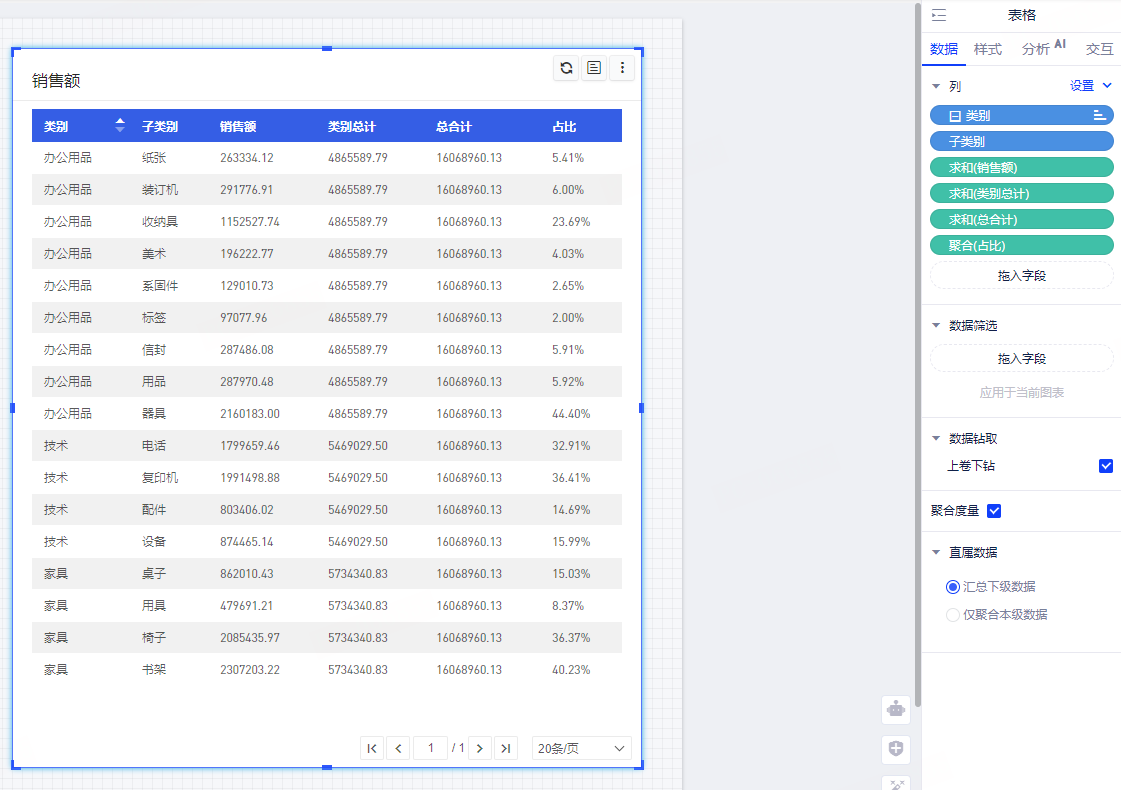Image resolution: width=1121 pixels, height=790 pixels.
Task: Open the three-dot more options menu
Action: tap(622, 68)
